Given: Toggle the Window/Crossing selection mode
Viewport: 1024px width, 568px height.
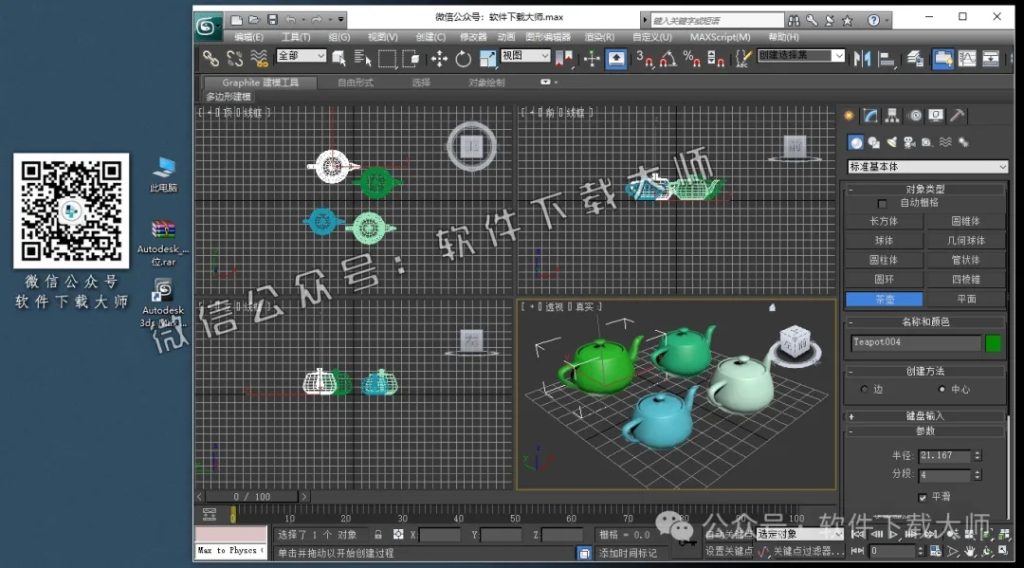Looking at the screenshot, I should 411,59.
